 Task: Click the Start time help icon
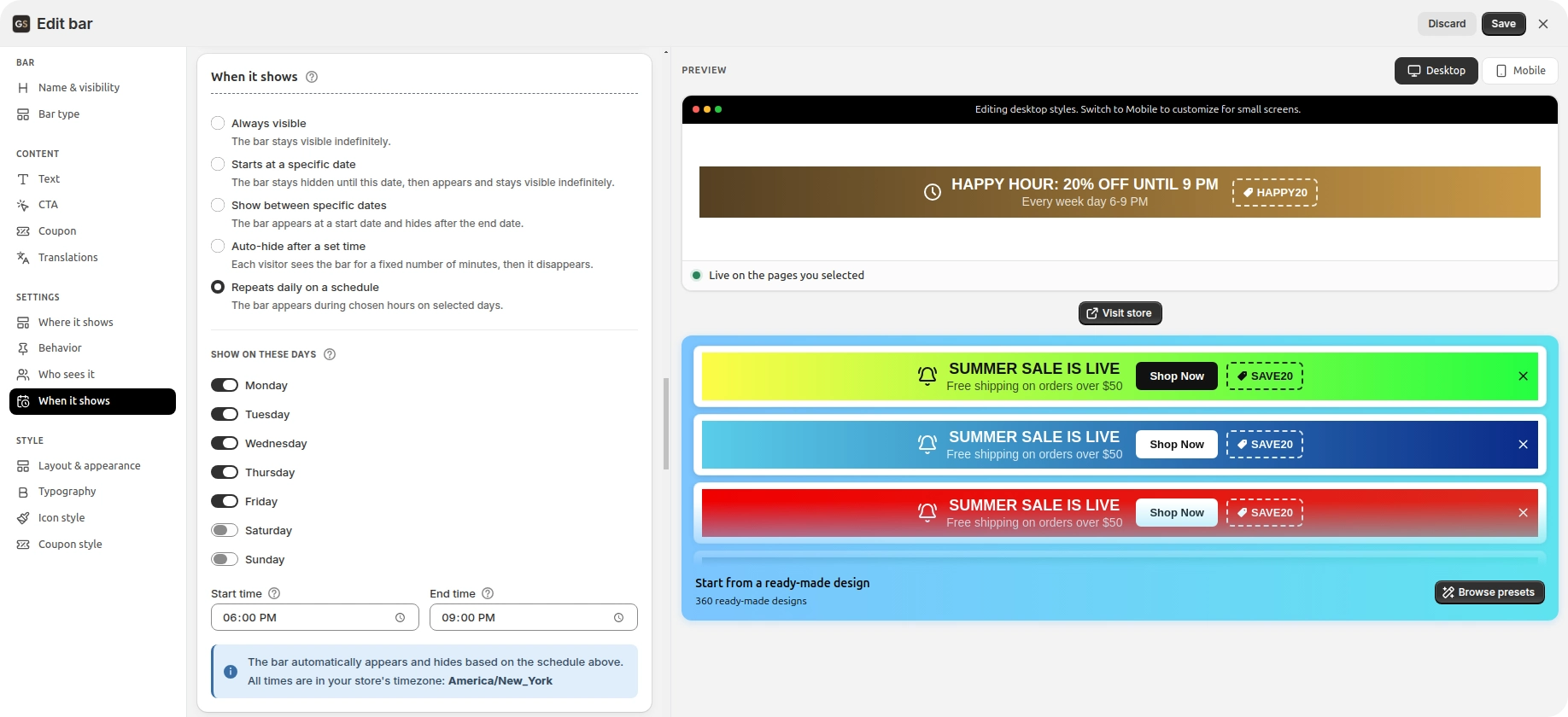(274, 593)
